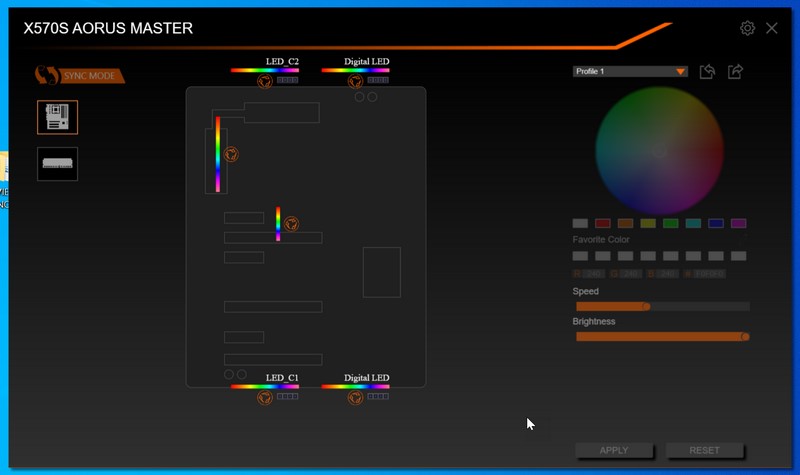Choose the yellow preset color swatch

click(x=648, y=223)
